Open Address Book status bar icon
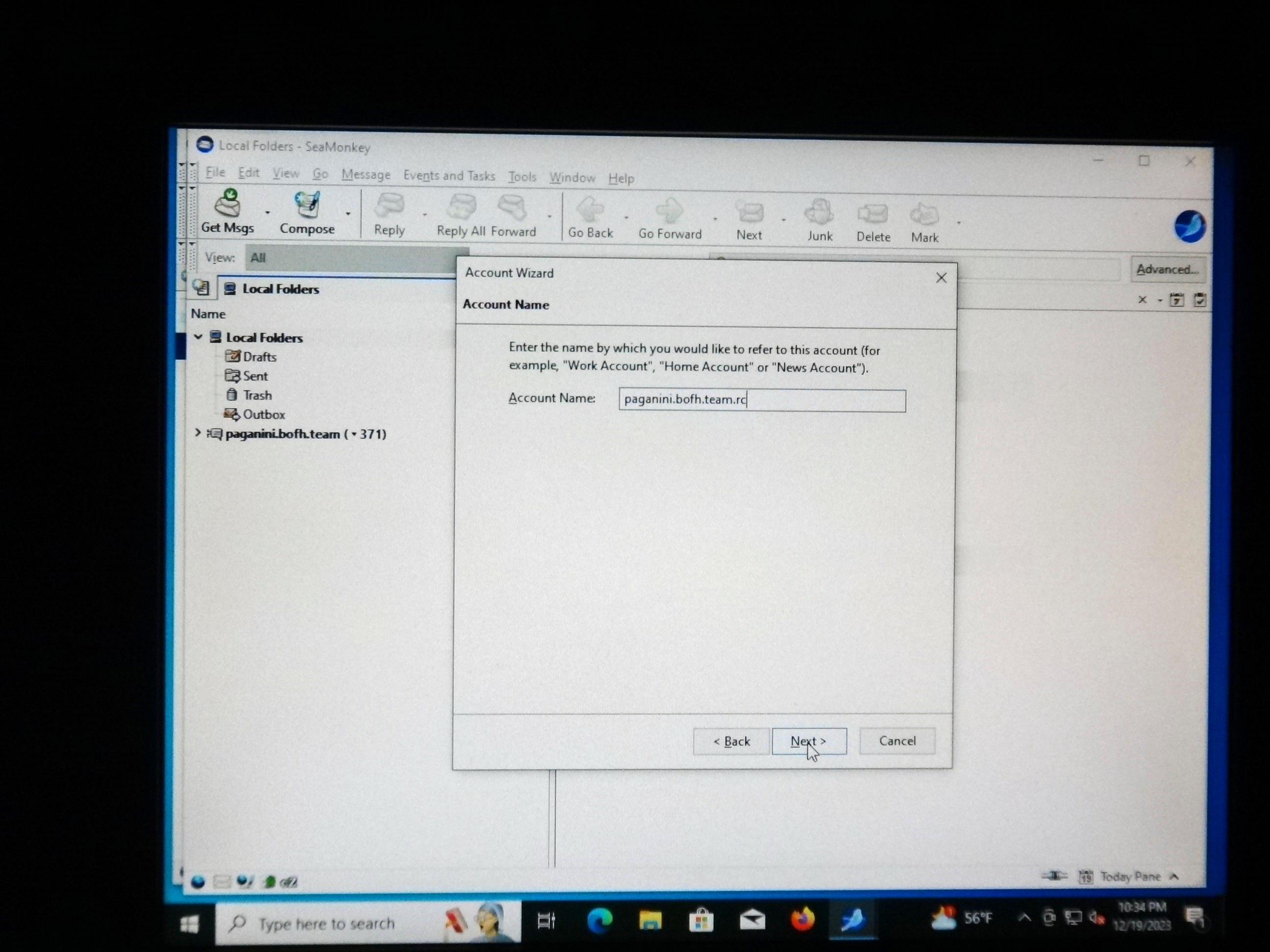 (269, 881)
